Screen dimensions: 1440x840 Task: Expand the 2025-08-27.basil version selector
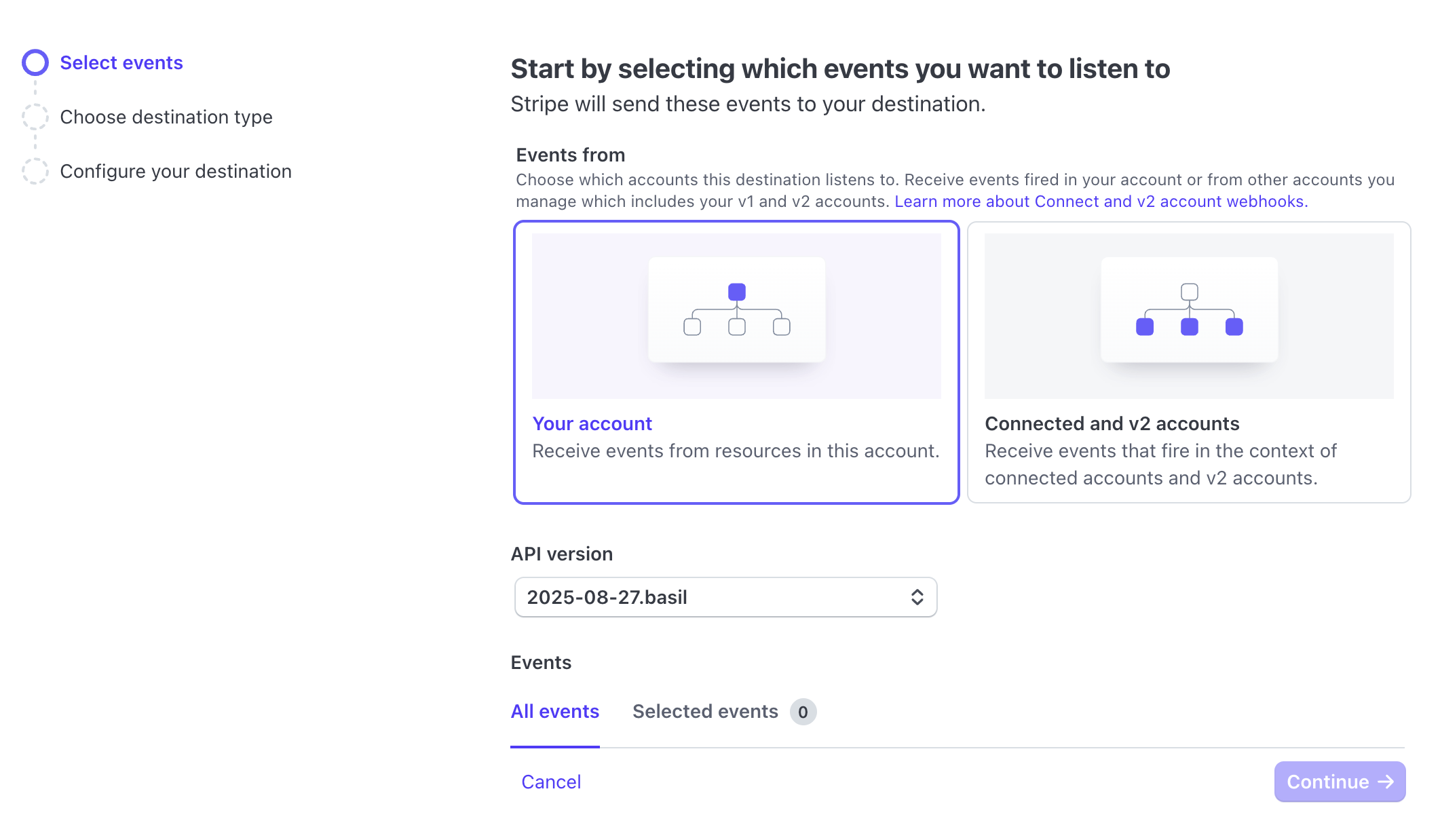click(x=725, y=597)
